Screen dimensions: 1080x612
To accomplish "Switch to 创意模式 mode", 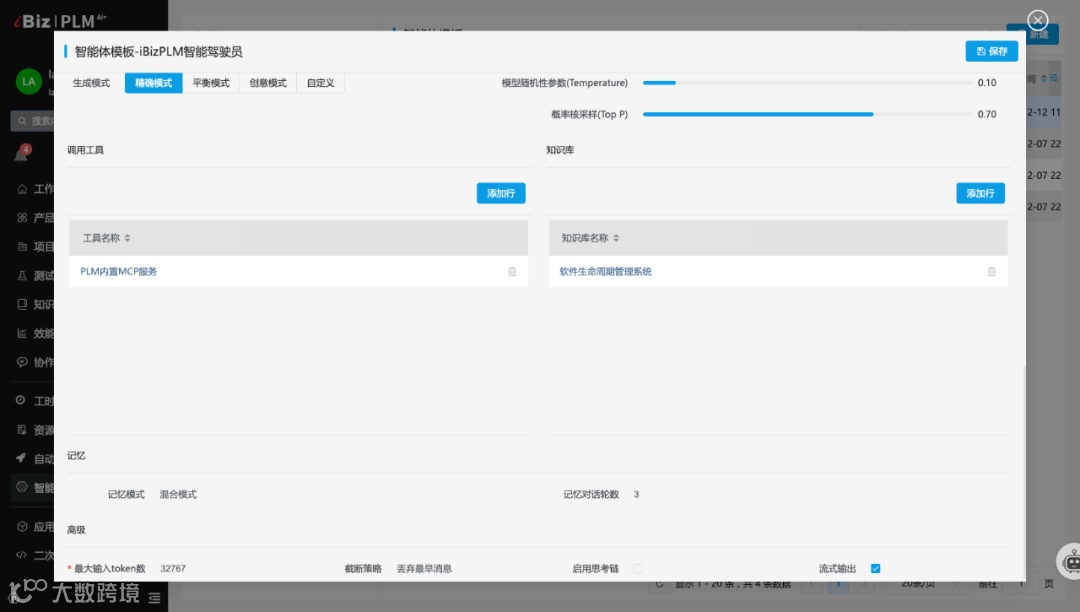I will [x=268, y=83].
